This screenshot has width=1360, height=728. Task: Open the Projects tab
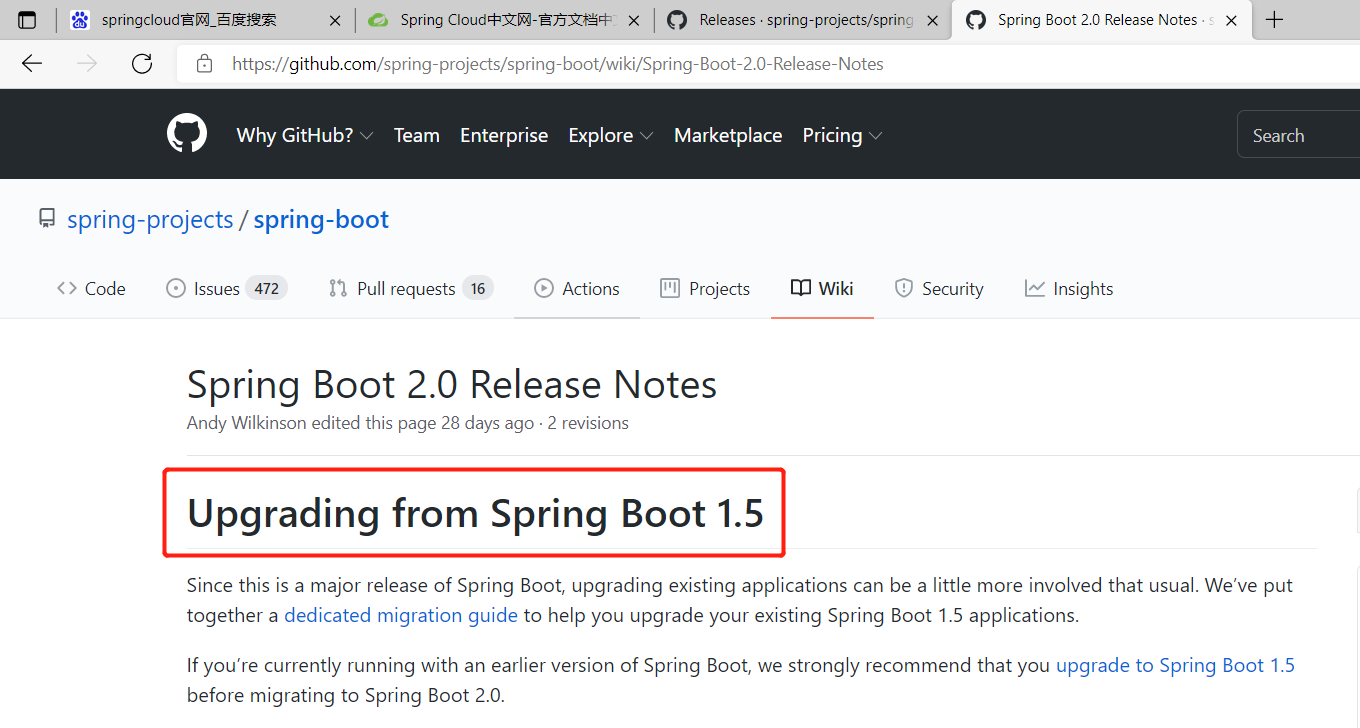(705, 288)
